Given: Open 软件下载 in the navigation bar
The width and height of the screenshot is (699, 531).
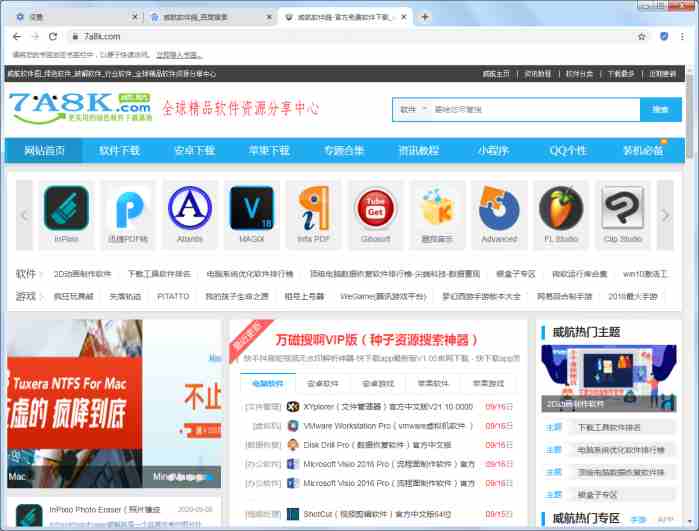Looking at the screenshot, I should 119,150.
